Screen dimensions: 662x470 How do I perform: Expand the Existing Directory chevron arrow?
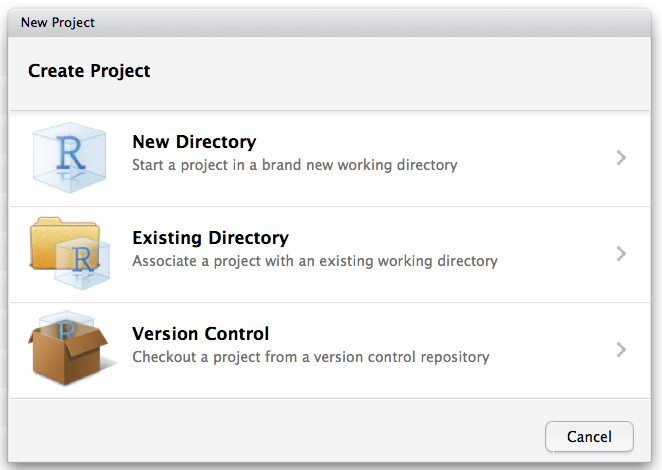tap(621, 254)
